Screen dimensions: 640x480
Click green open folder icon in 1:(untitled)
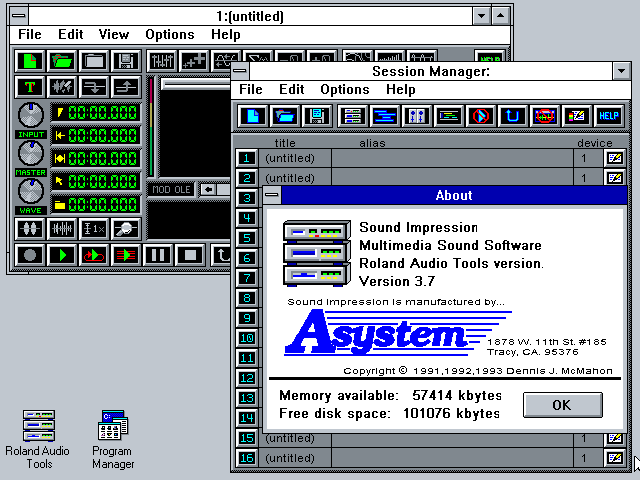[x=62, y=61]
